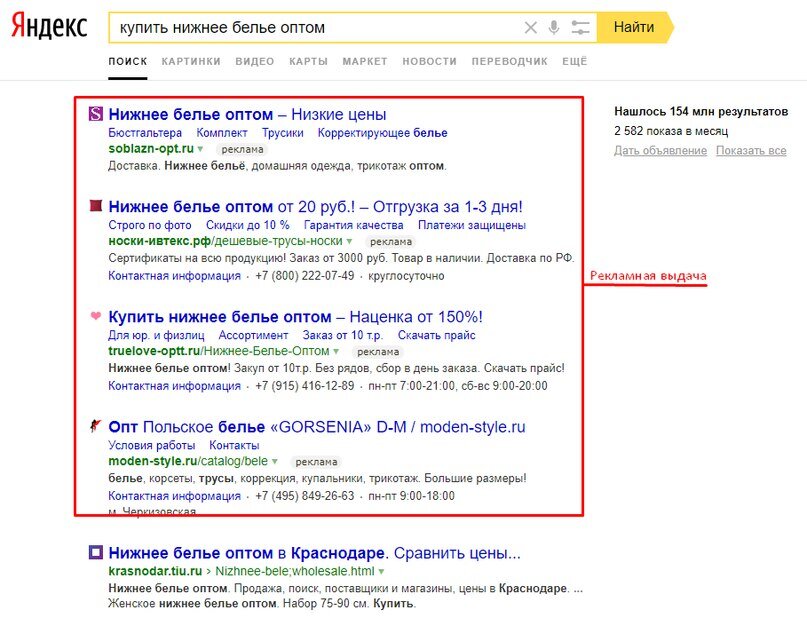Open the truelove-optt.ru green URL
The height and width of the screenshot is (618, 807).
pos(219,351)
